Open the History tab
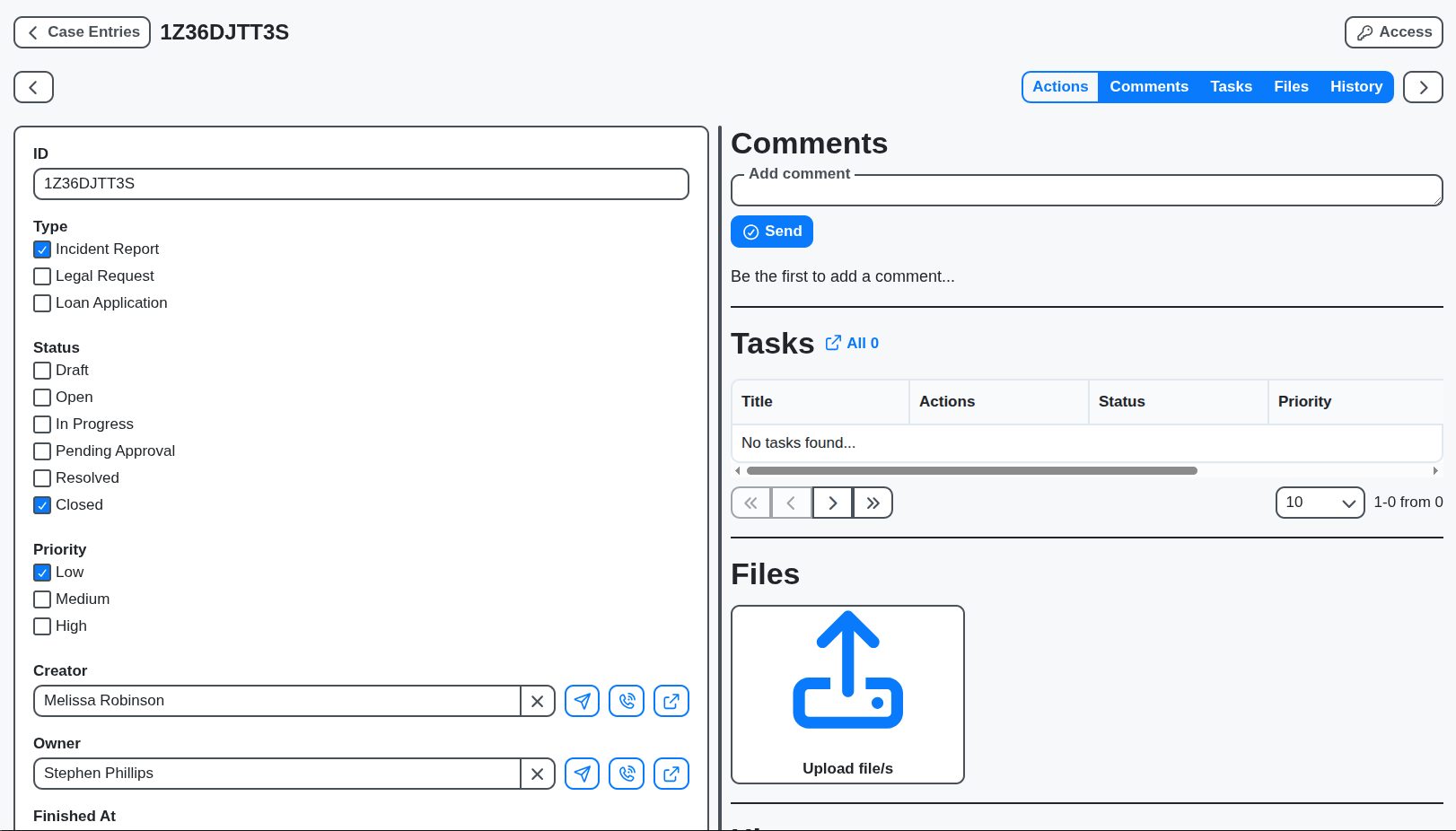 [x=1356, y=86]
